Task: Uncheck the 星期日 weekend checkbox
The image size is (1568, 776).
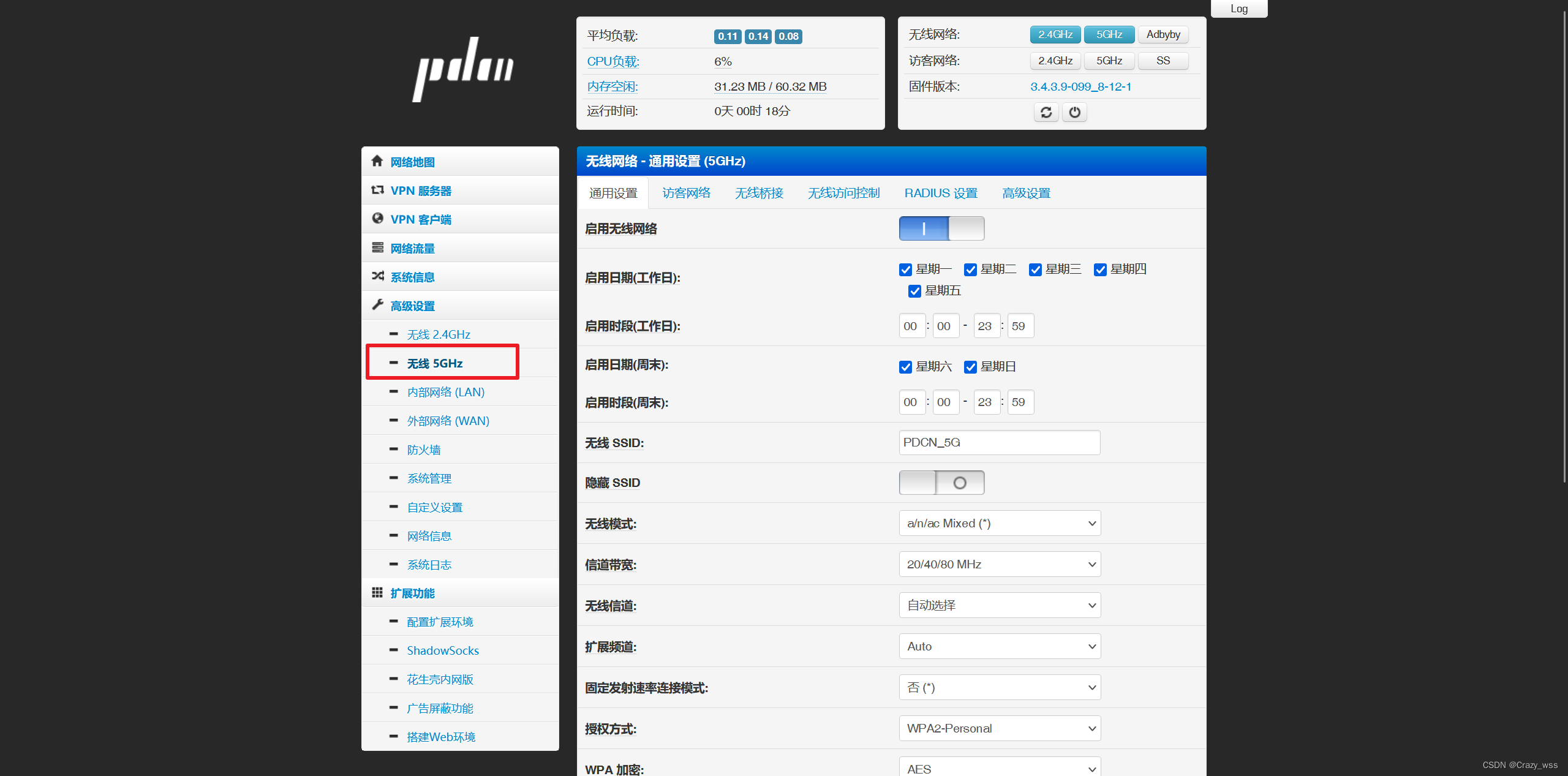Action: 970,367
